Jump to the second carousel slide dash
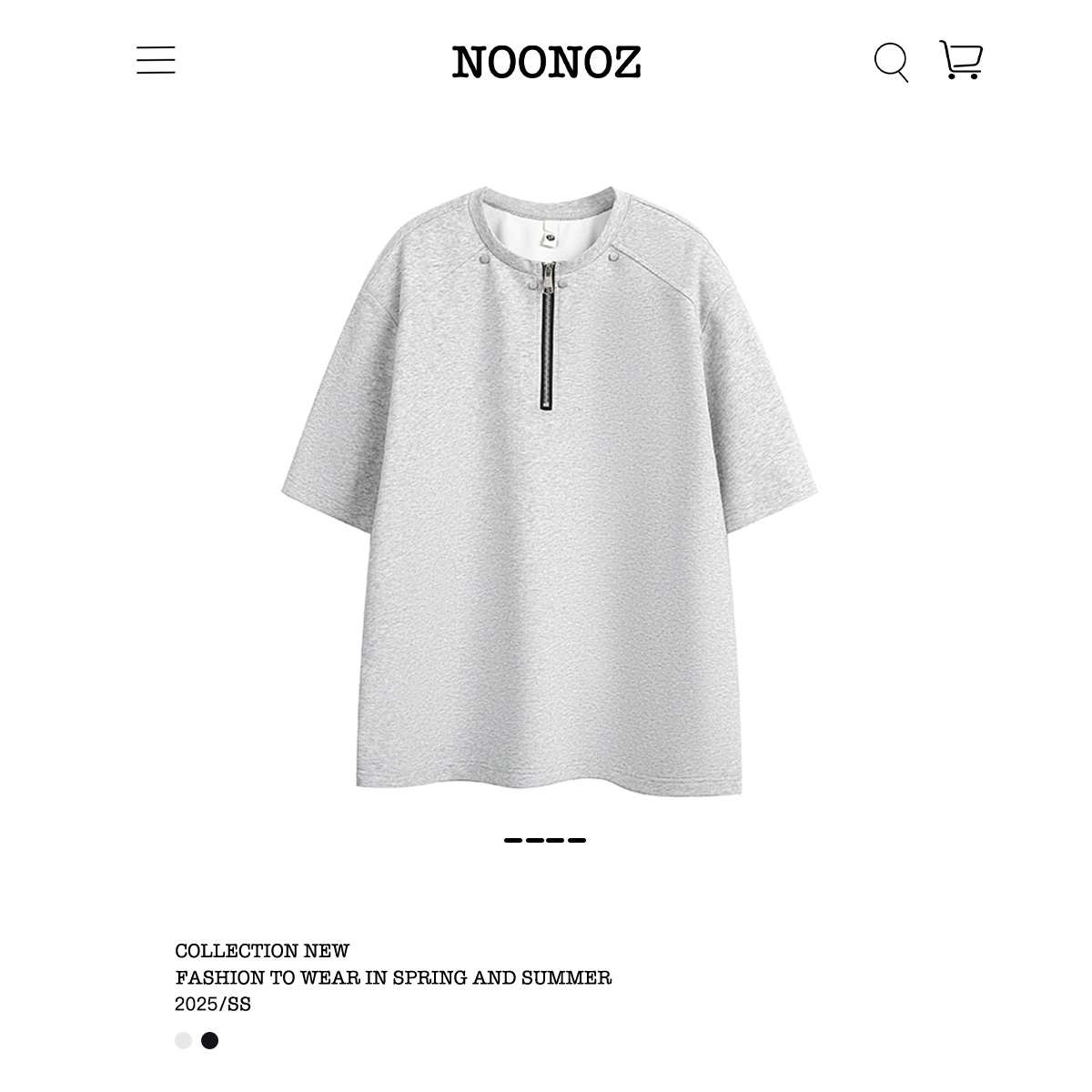 534,840
